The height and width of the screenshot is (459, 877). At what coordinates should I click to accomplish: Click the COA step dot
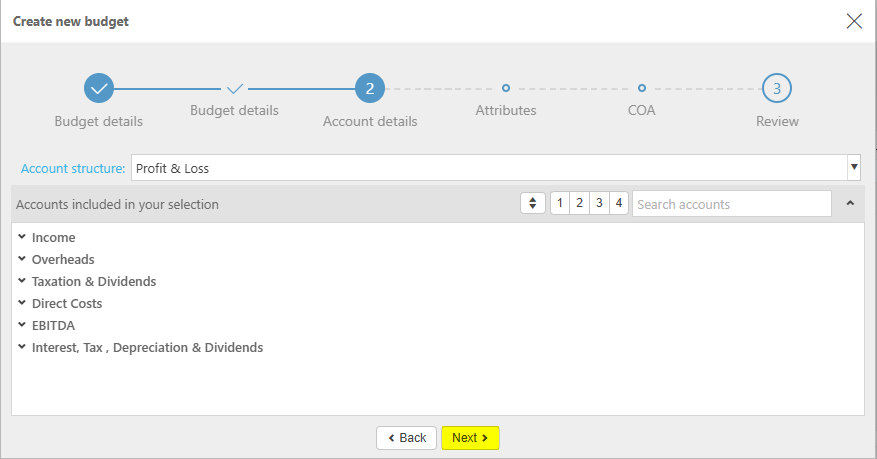(x=642, y=88)
